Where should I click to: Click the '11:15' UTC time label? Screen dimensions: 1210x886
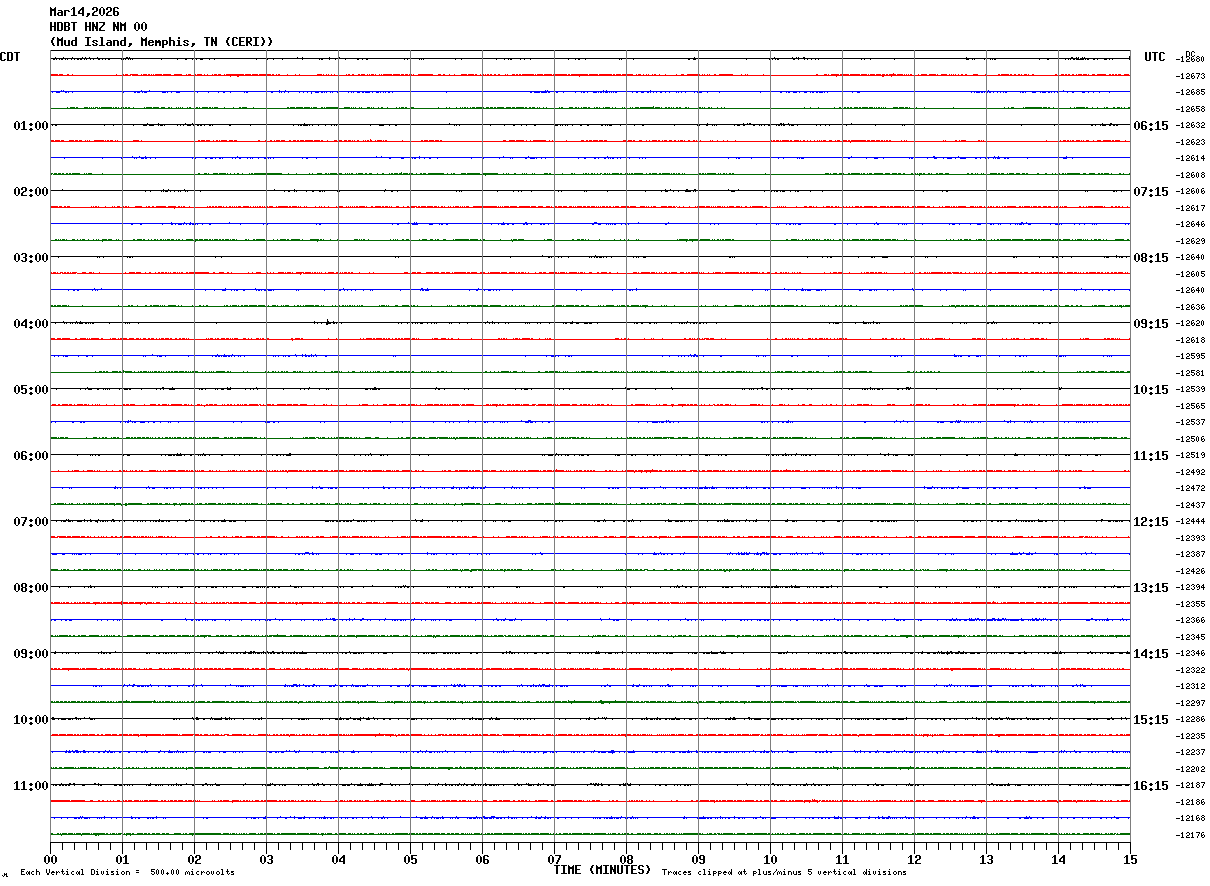click(1150, 456)
